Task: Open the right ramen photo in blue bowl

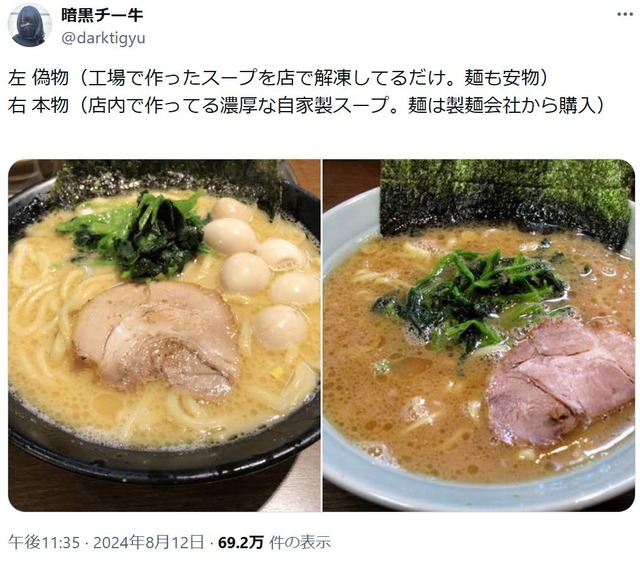Action: tap(479, 335)
